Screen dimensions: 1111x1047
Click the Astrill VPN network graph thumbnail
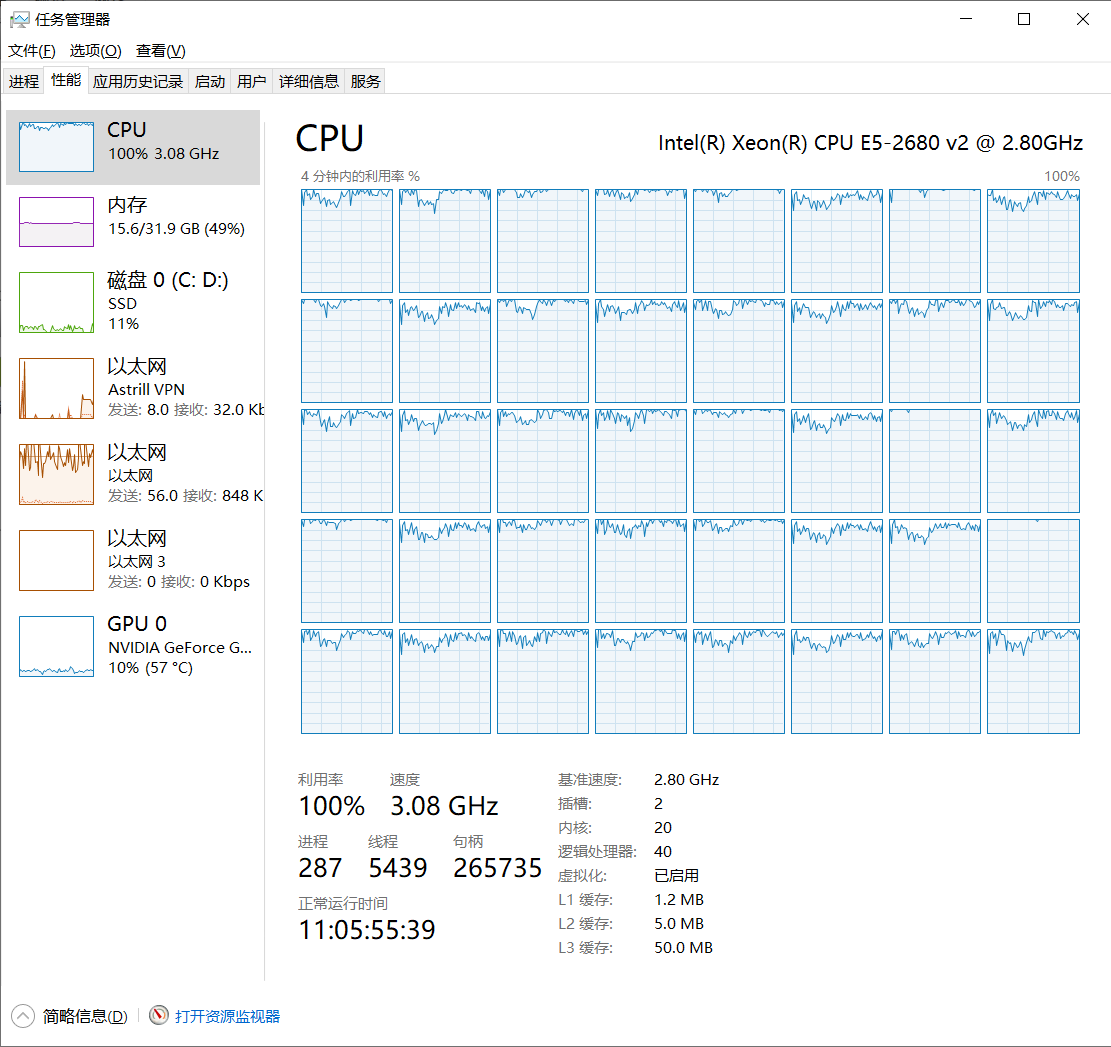(x=57, y=388)
